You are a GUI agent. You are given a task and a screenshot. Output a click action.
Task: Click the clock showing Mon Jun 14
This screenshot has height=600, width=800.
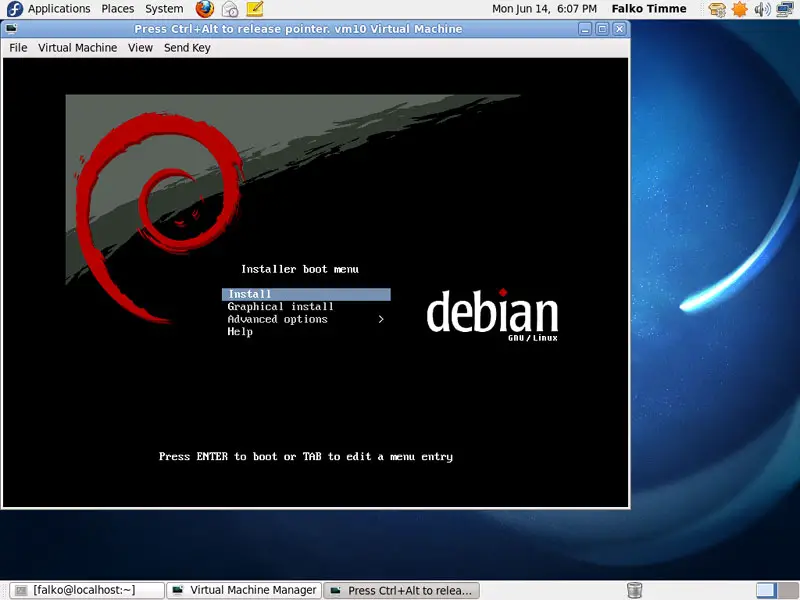click(x=544, y=9)
